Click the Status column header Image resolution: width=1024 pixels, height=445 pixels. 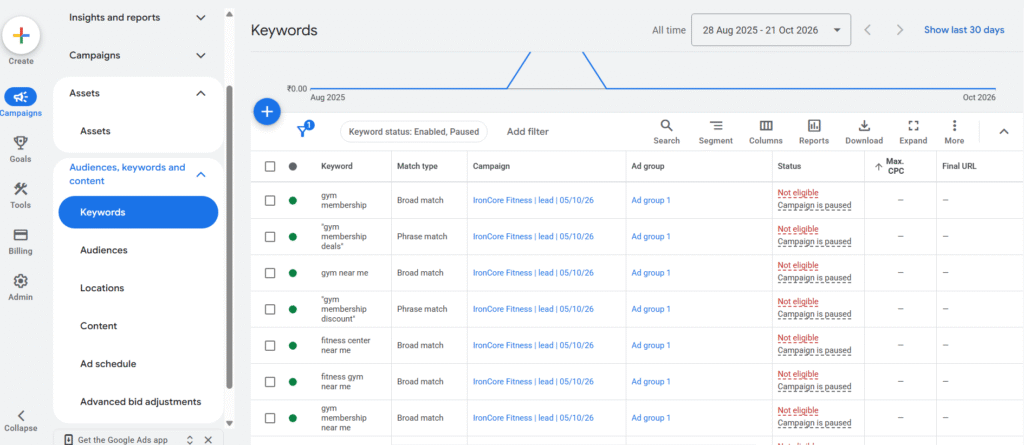pyautogui.click(x=789, y=167)
